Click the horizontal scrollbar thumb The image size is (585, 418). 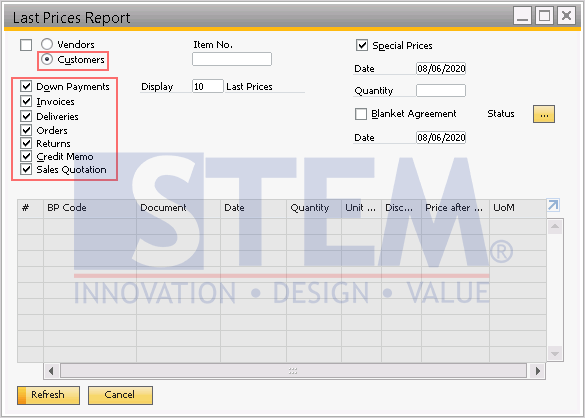tap(293, 371)
